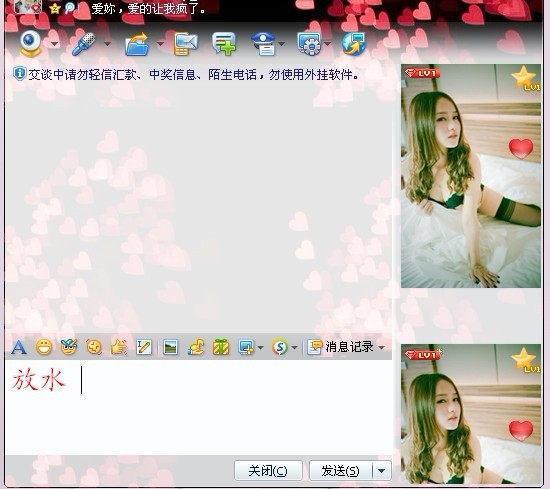550x489 pixels.
Task: Open 消息记录 message history
Action: click(x=340, y=347)
